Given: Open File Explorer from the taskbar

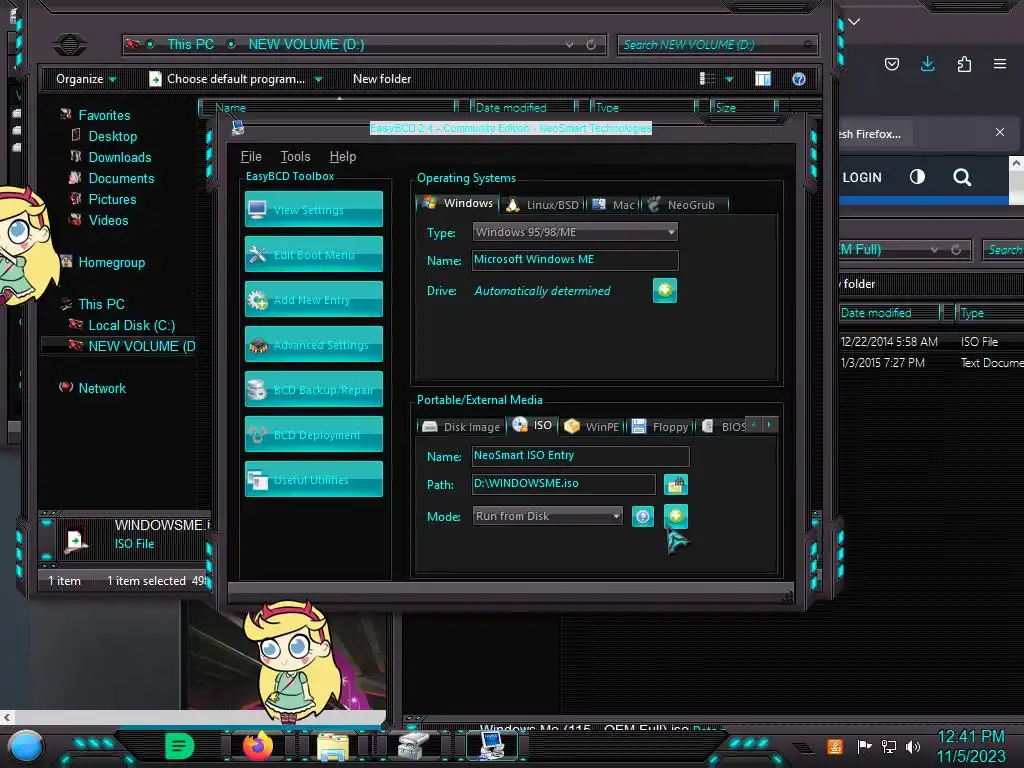Looking at the screenshot, I should (332, 746).
